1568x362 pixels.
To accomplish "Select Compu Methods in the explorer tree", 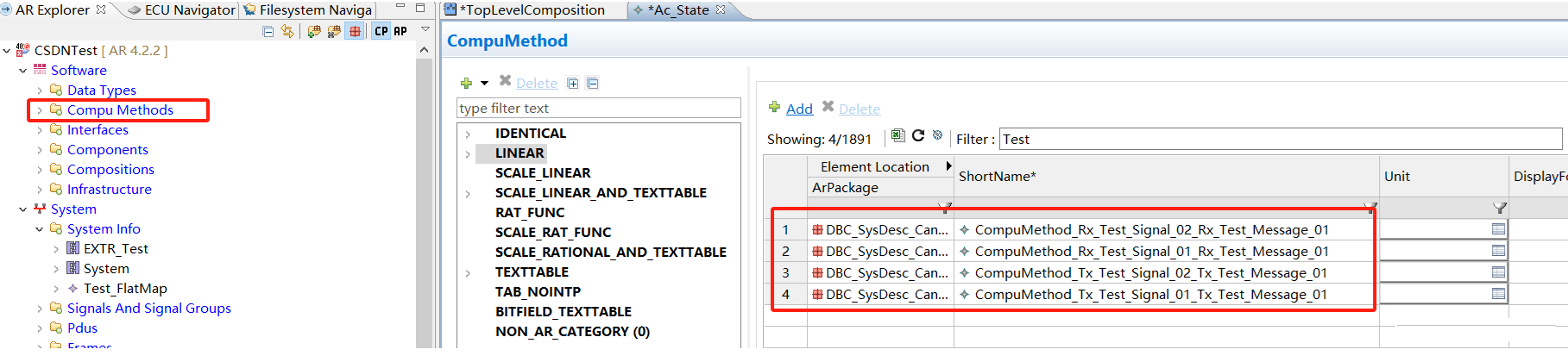I will click(x=120, y=110).
